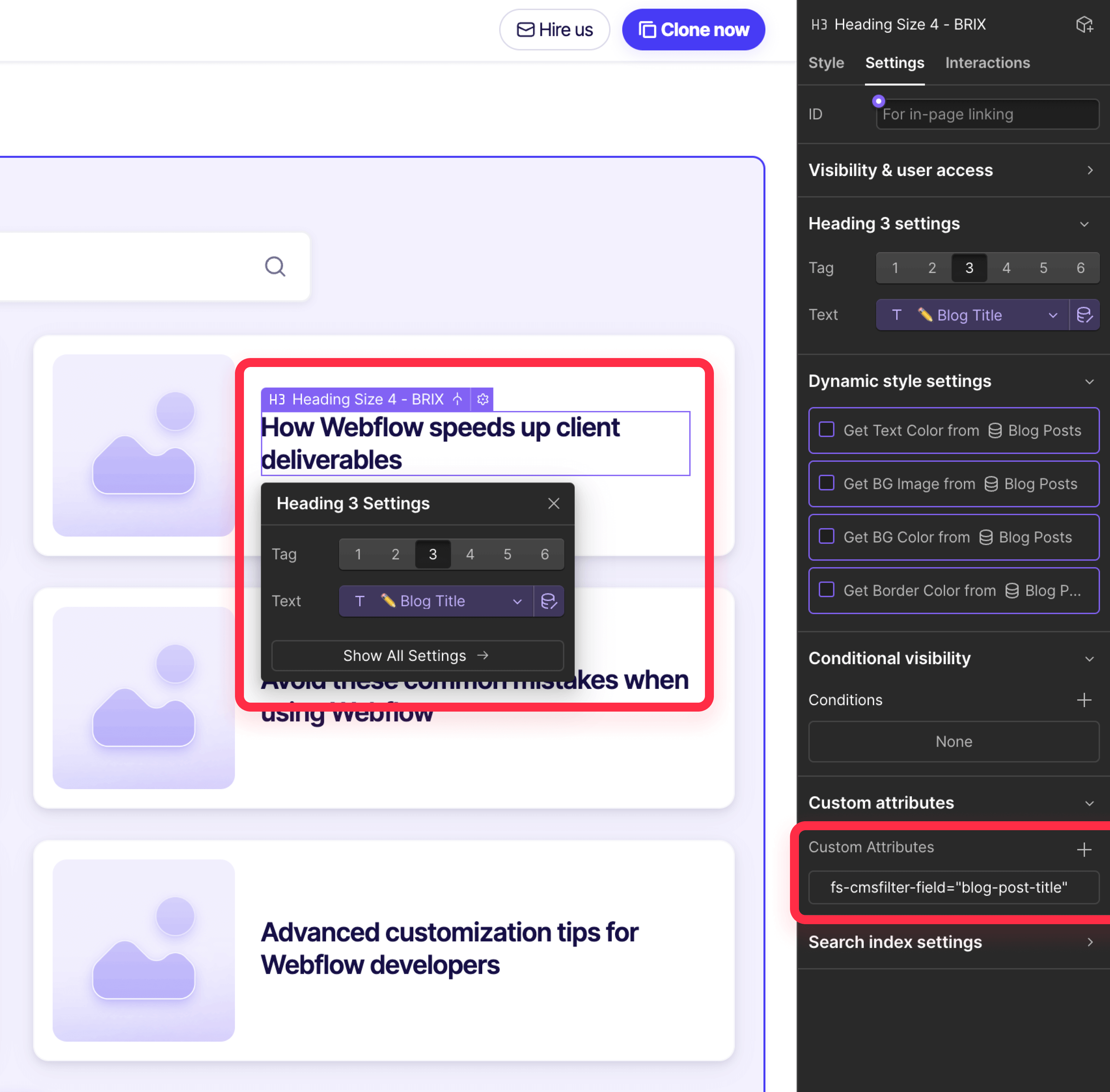Viewport: 1110px width, 1092px height.
Task: Click the component cube icon in panel header
Action: (x=1084, y=25)
